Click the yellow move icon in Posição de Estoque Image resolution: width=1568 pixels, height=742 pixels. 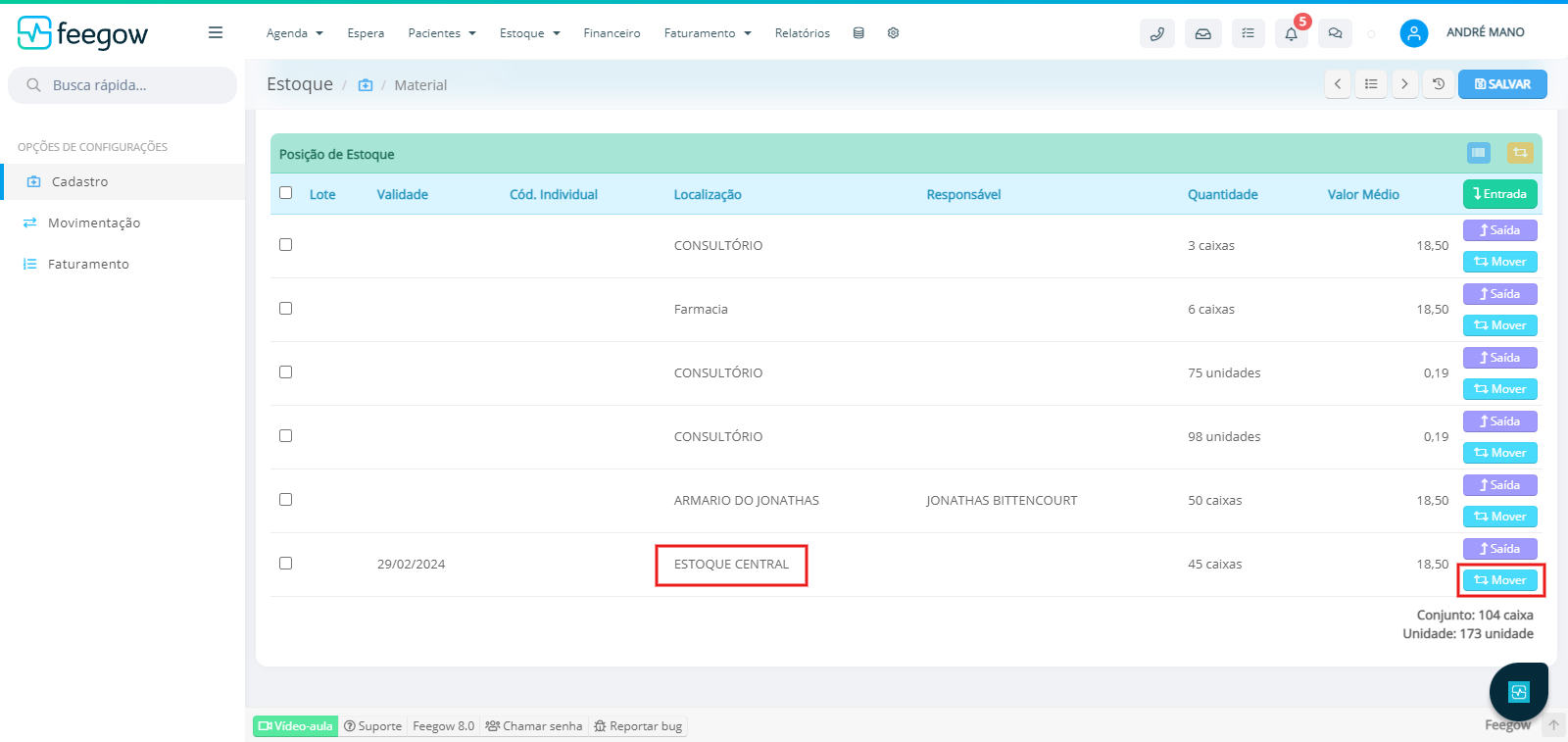1520,153
